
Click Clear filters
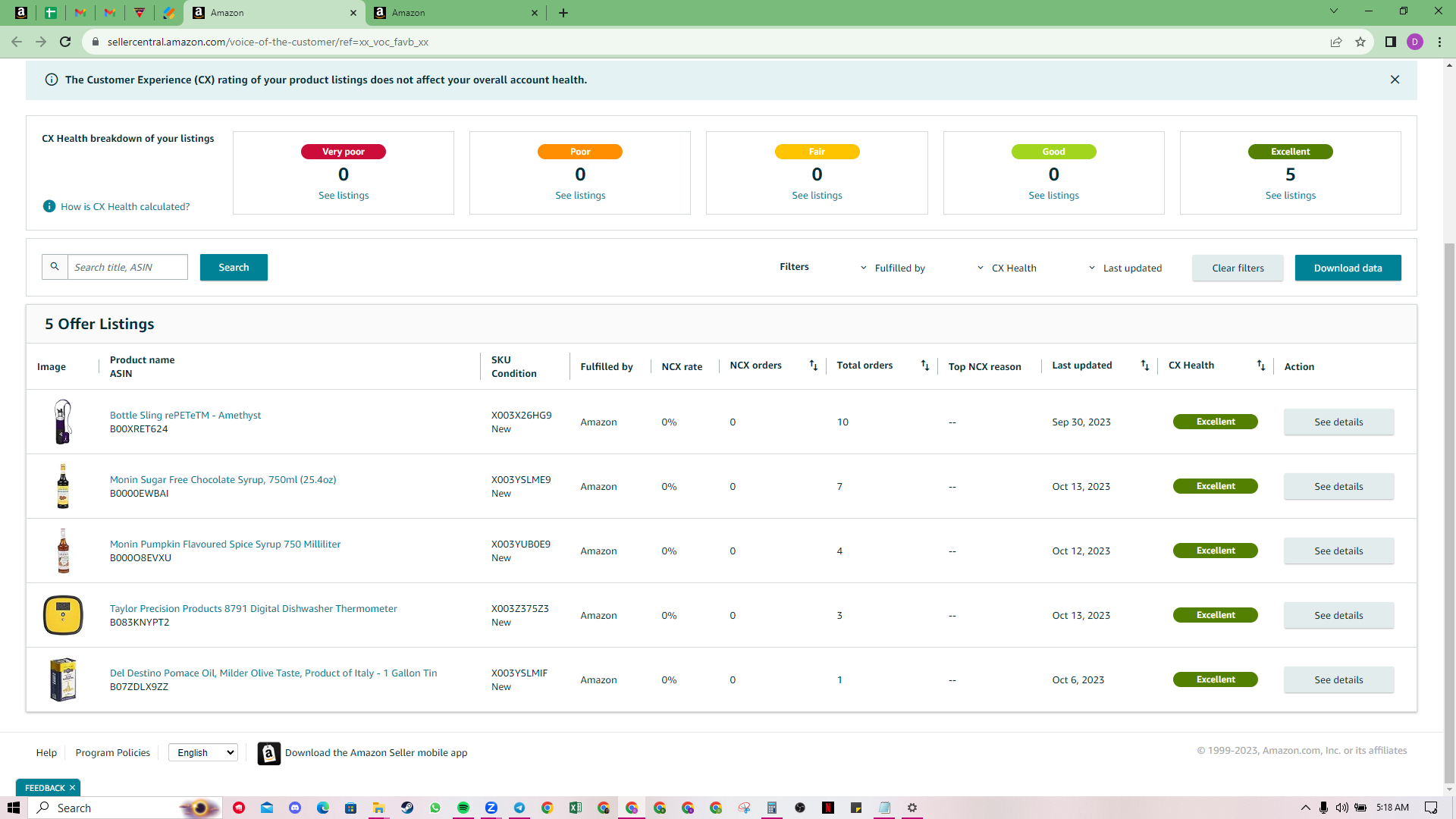pos(1238,268)
